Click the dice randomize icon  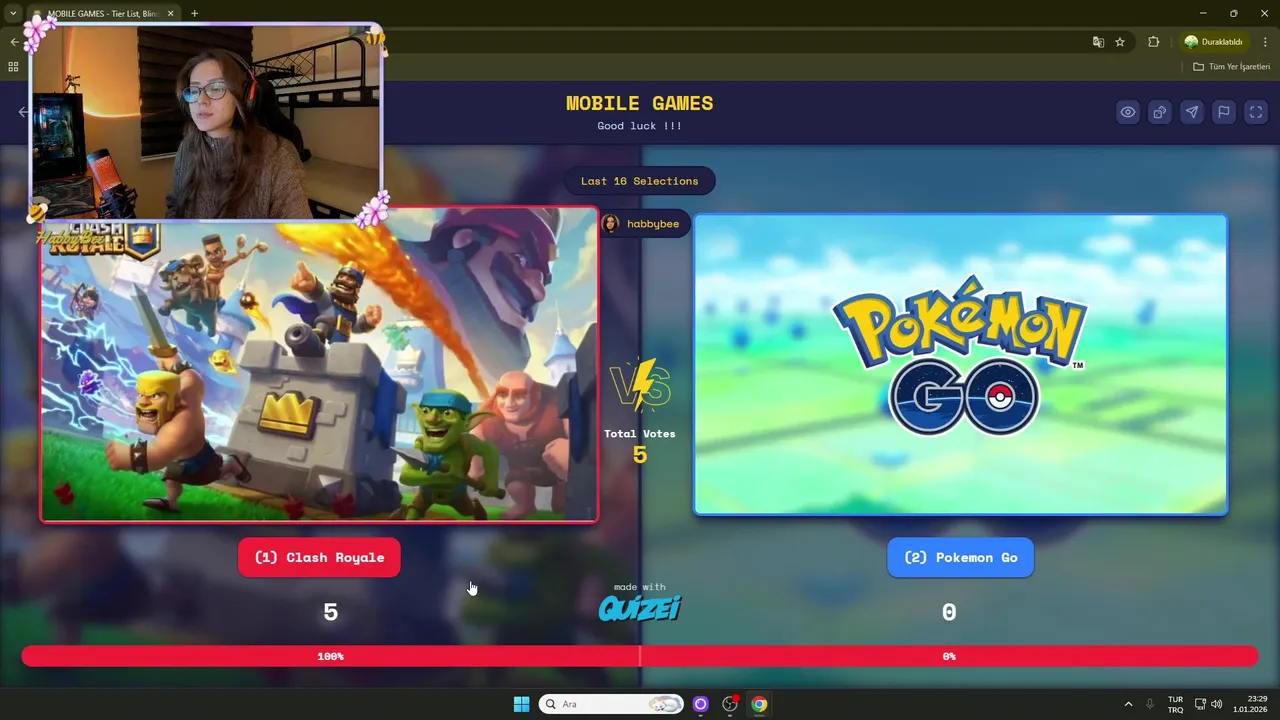tap(1159, 112)
